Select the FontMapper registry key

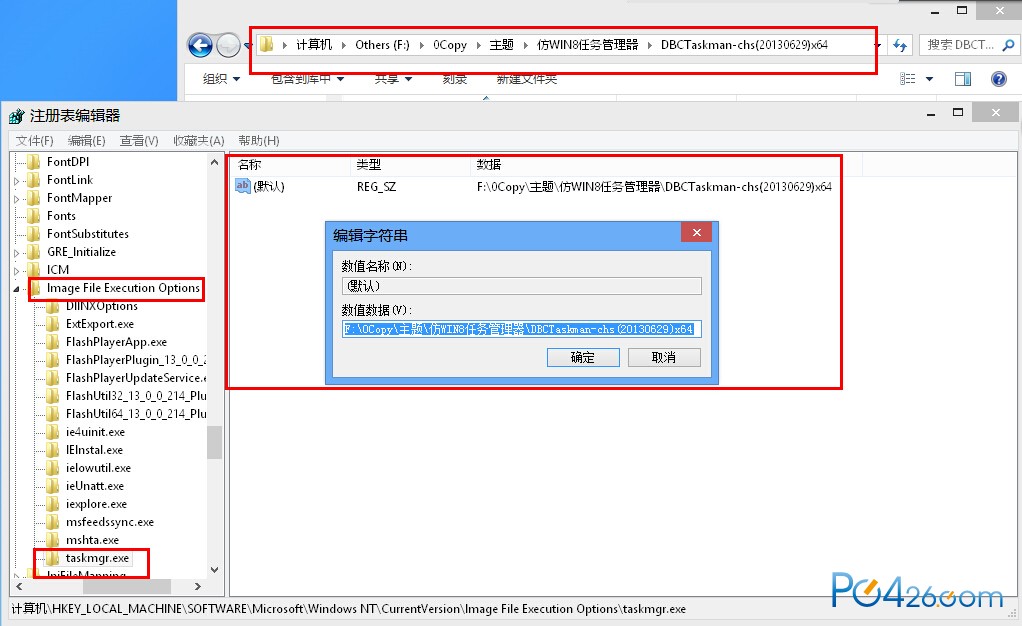pyautogui.click(x=80, y=198)
